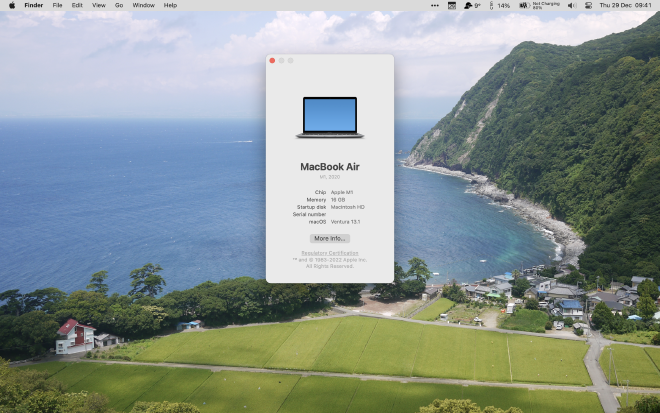Open the battery Not Charging status
This screenshot has width=660, height=413.
click(x=539, y=5)
